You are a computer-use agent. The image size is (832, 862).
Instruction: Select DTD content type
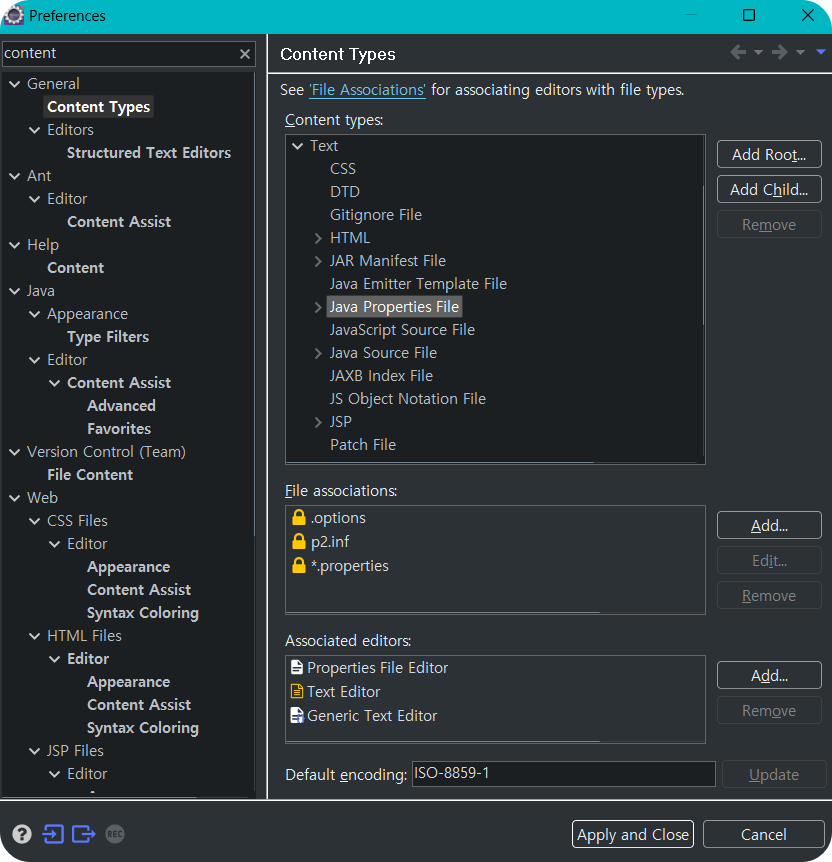click(344, 192)
